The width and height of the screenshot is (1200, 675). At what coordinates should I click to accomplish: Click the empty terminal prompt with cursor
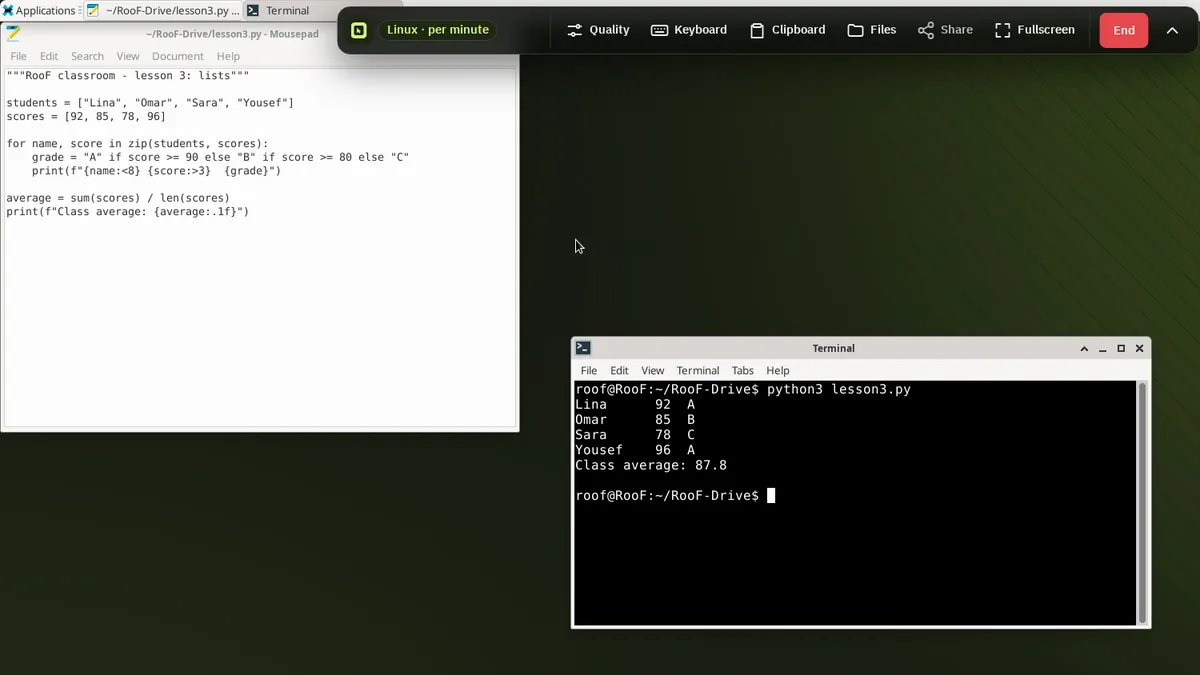coord(675,495)
